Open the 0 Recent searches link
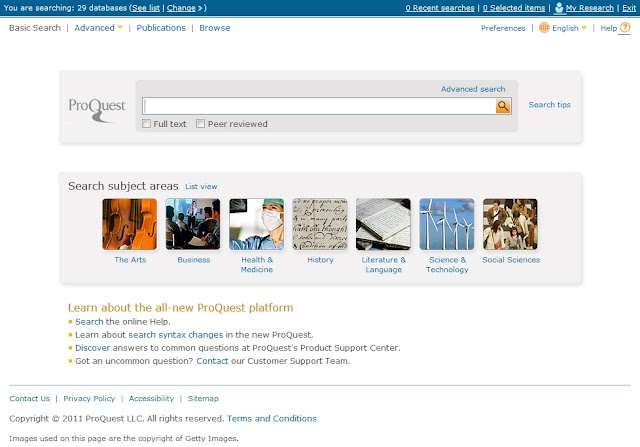The width and height of the screenshot is (640, 447). pos(440,8)
